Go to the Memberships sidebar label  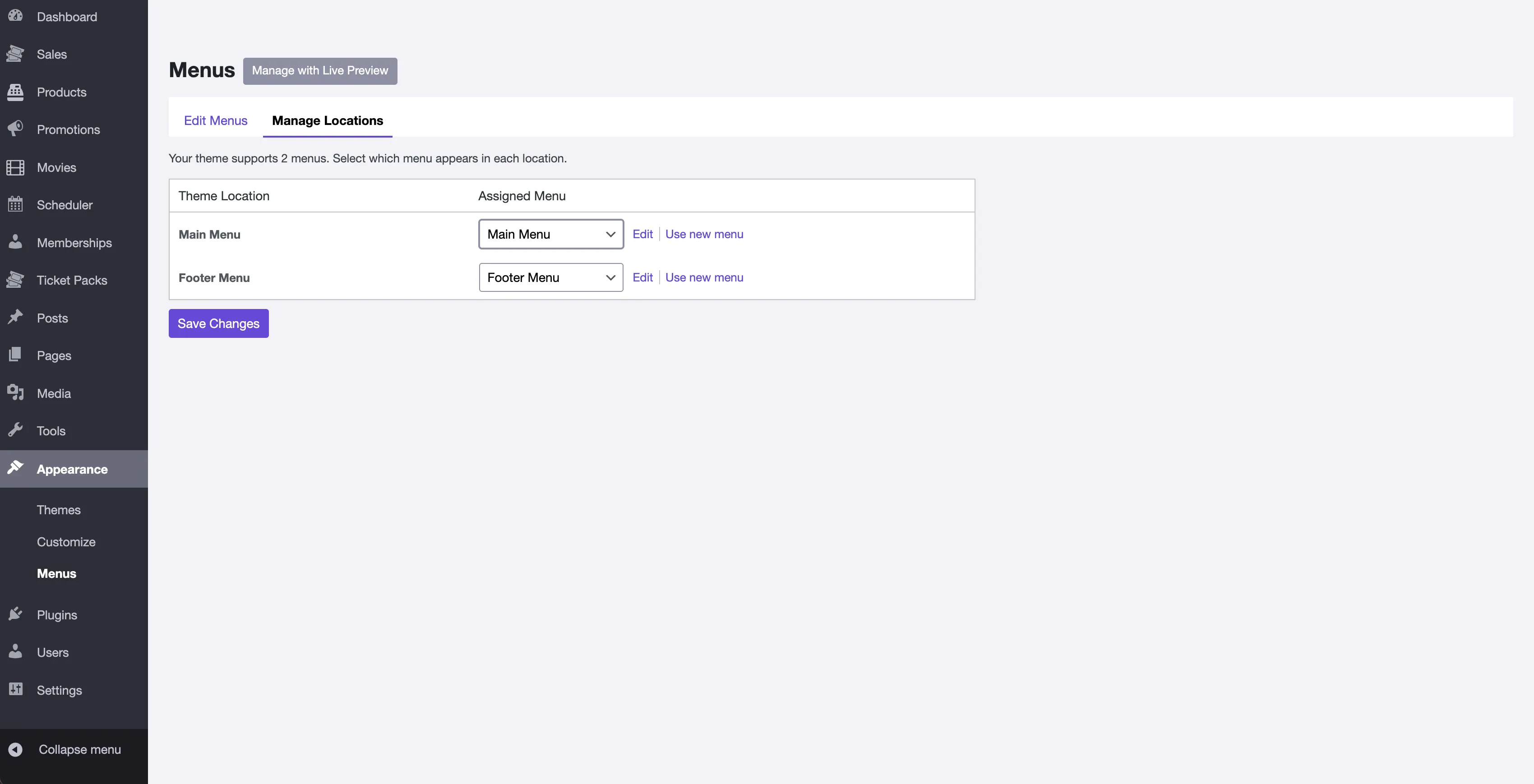coord(74,243)
